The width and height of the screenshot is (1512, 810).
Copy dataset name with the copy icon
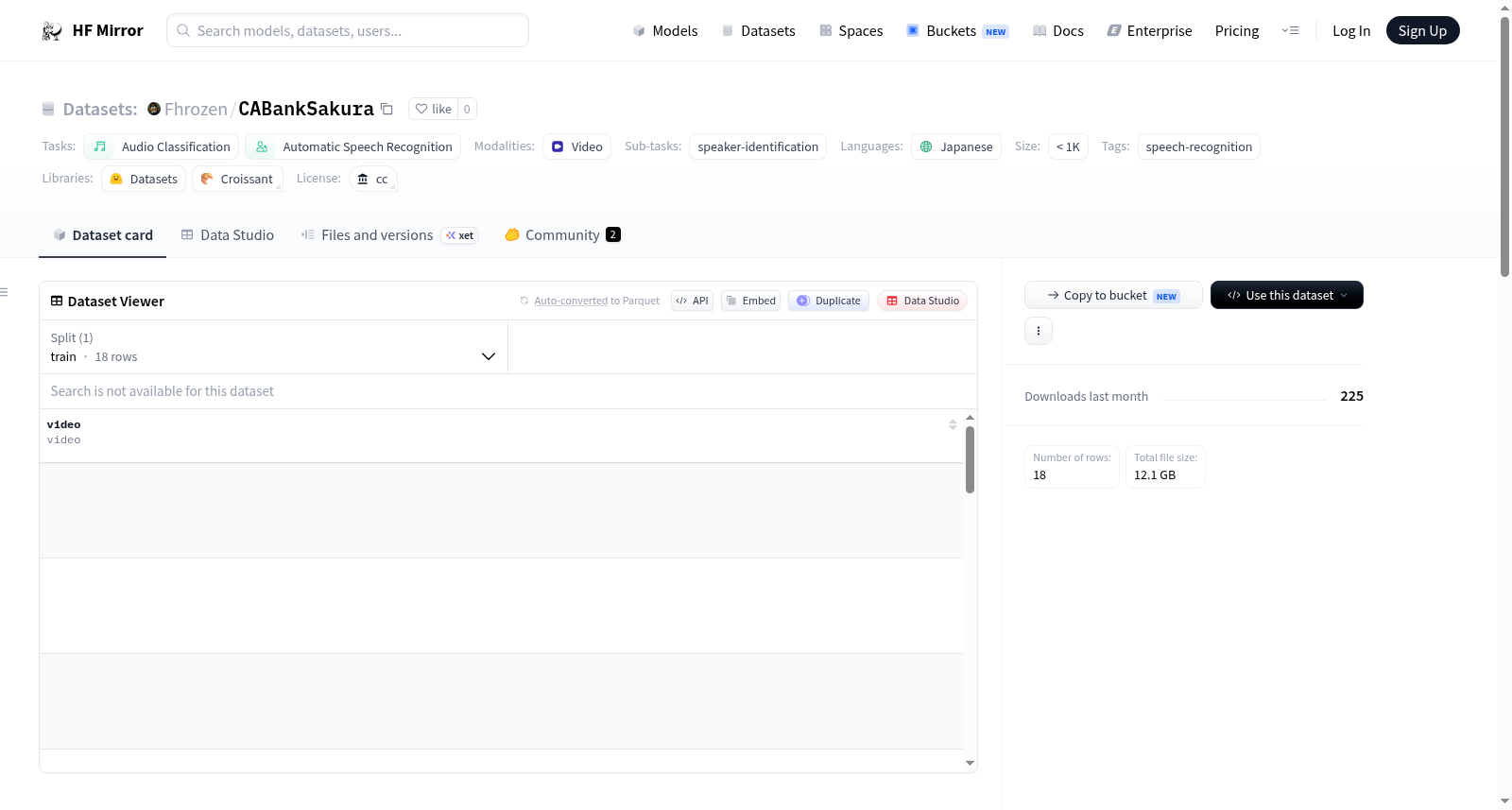tap(387, 109)
